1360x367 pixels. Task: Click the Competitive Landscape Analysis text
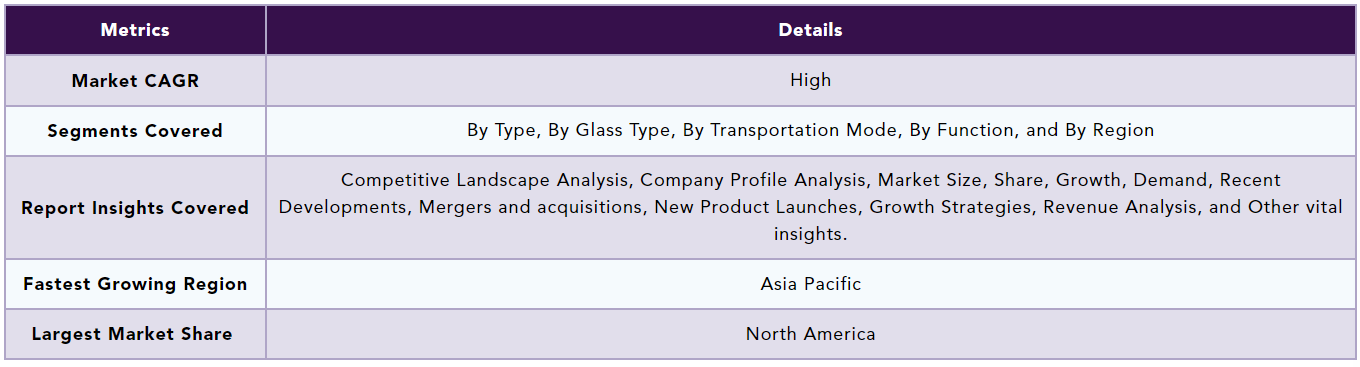click(x=485, y=181)
